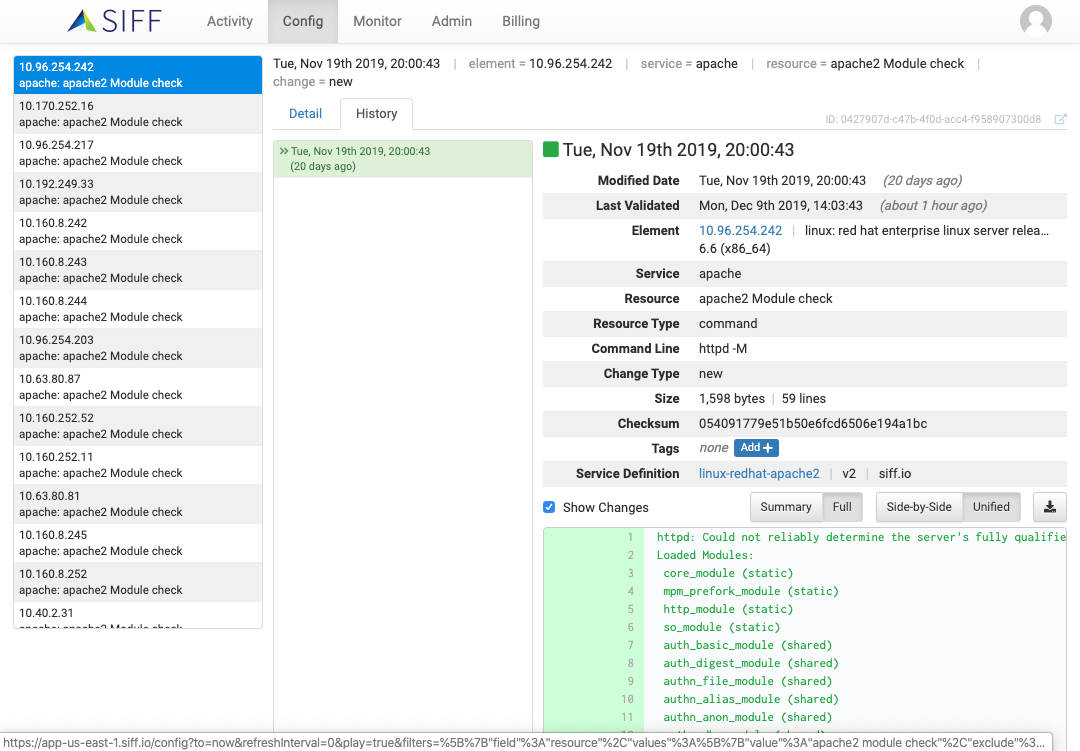Select list item 10.63.80.81

(138, 504)
